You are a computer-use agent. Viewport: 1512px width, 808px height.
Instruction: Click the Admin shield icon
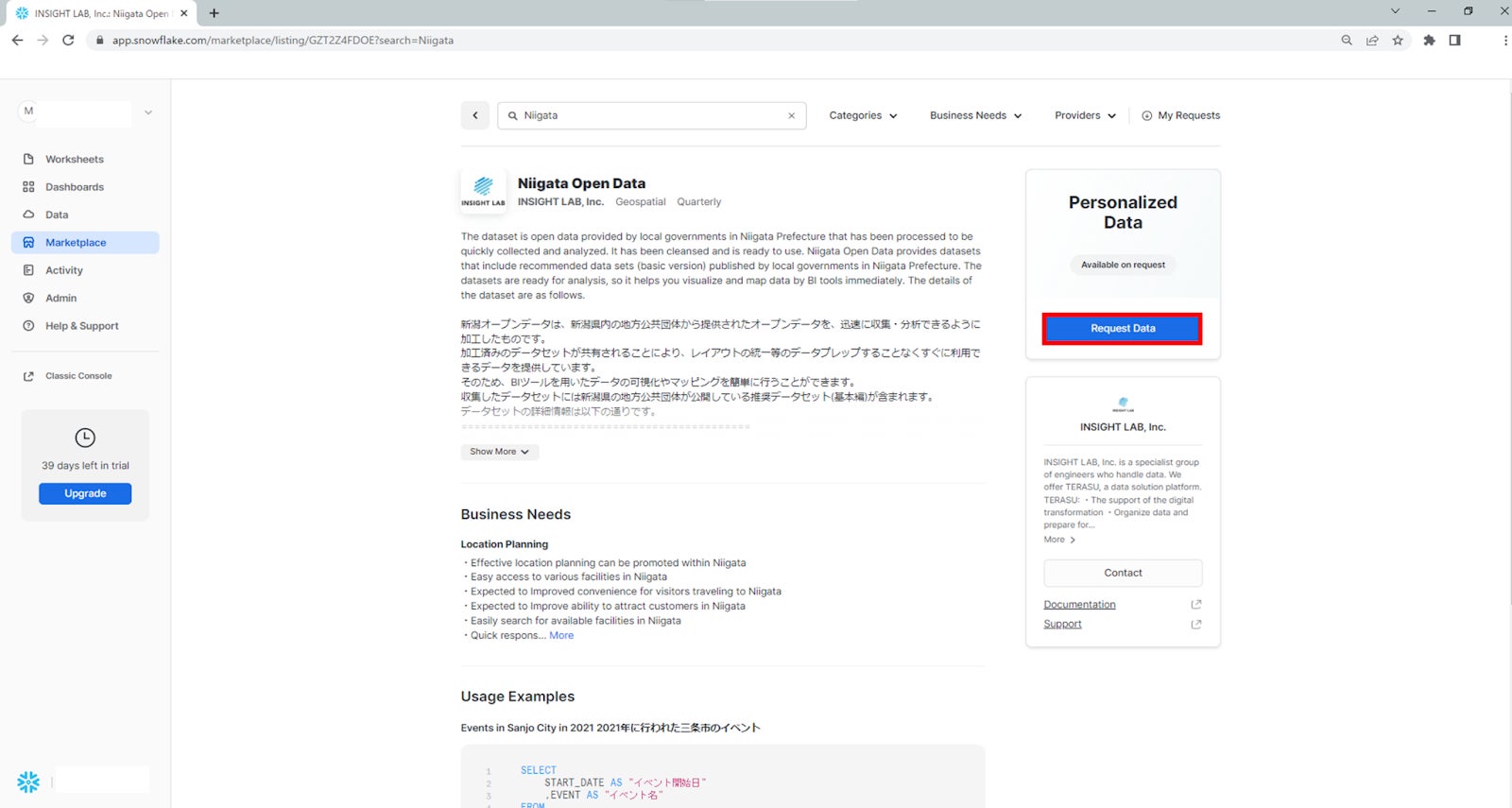[28, 298]
